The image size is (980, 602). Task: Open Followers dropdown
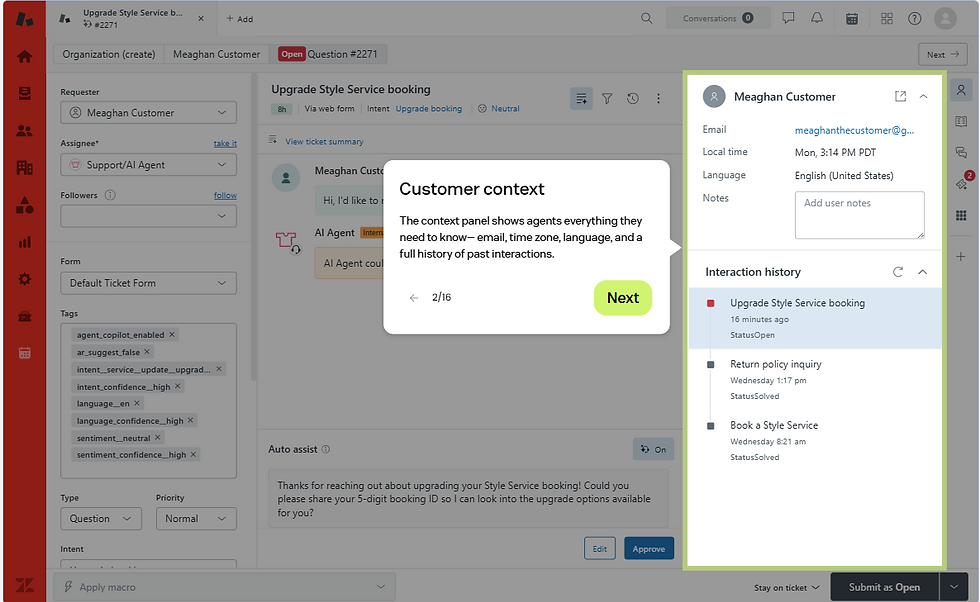pyautogui.click(x=149, y=216)
